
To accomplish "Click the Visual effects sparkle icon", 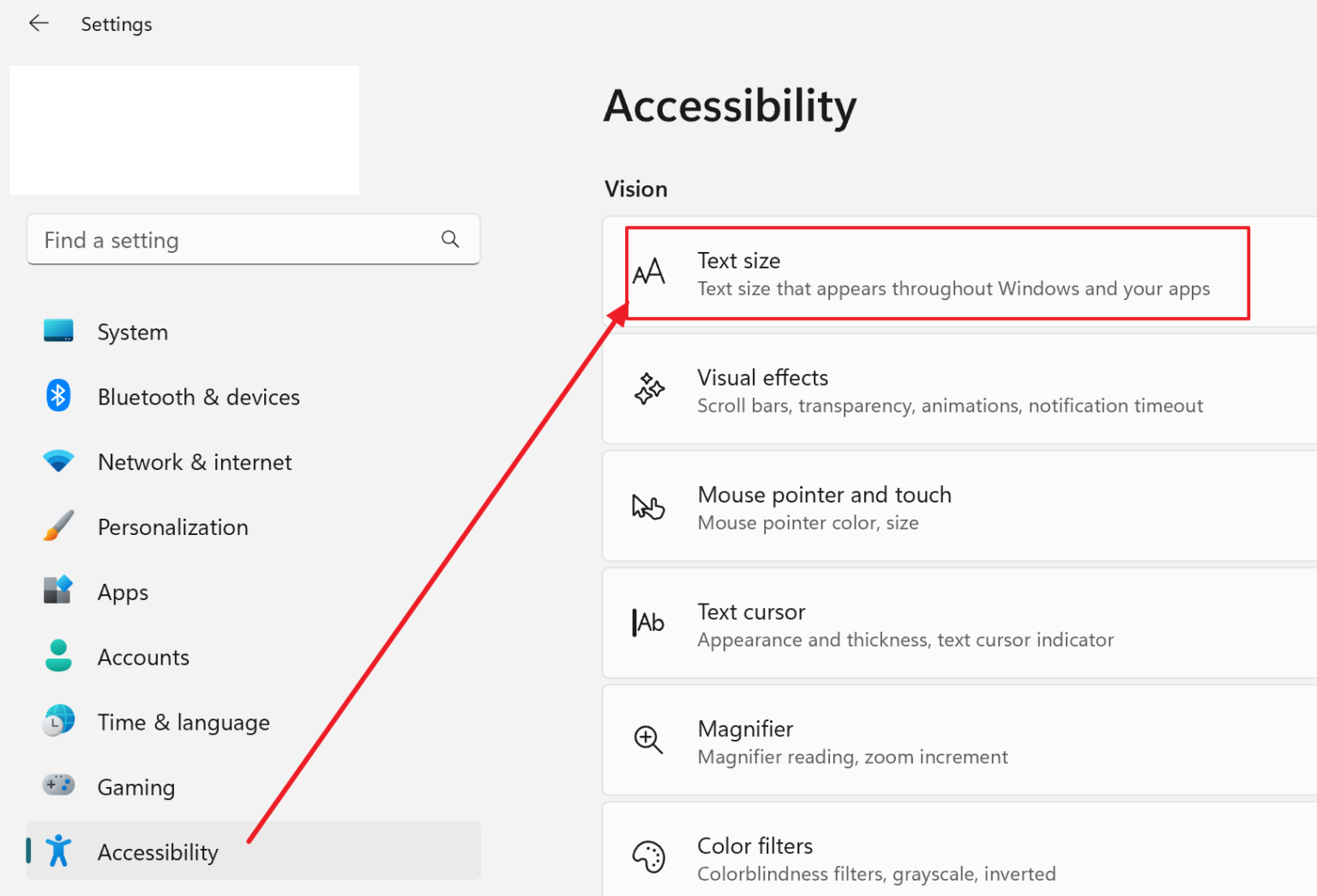I will tap(649, 389).
